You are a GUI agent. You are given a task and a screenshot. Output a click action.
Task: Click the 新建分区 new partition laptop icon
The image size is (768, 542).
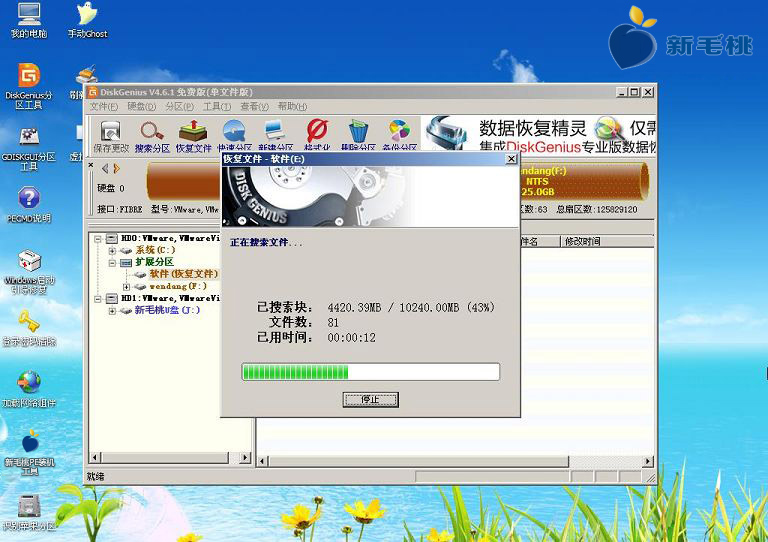[276, 135]
